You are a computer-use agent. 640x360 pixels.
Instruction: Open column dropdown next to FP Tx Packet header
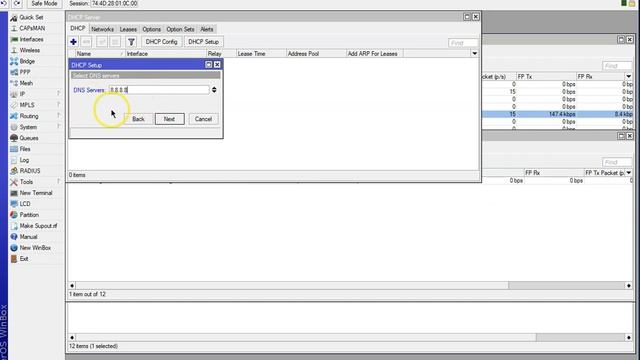coord(629,173)
